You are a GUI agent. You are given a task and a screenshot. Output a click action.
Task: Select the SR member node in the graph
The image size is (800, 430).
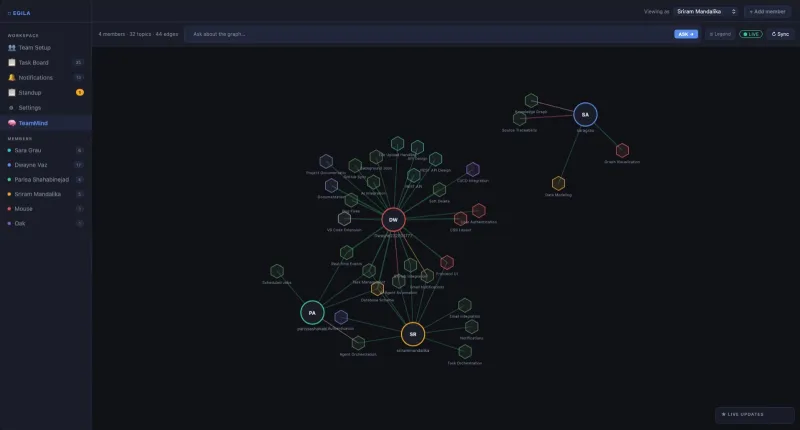[413, 334]
